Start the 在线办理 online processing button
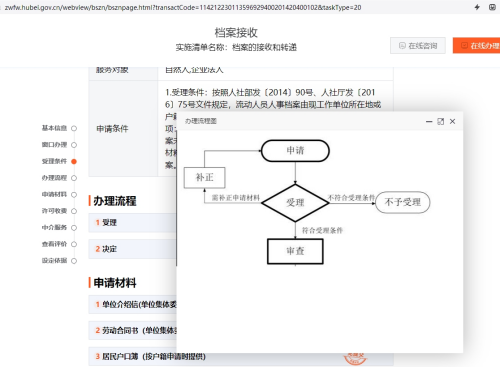The image size is (500, 367). coord(476,46)
